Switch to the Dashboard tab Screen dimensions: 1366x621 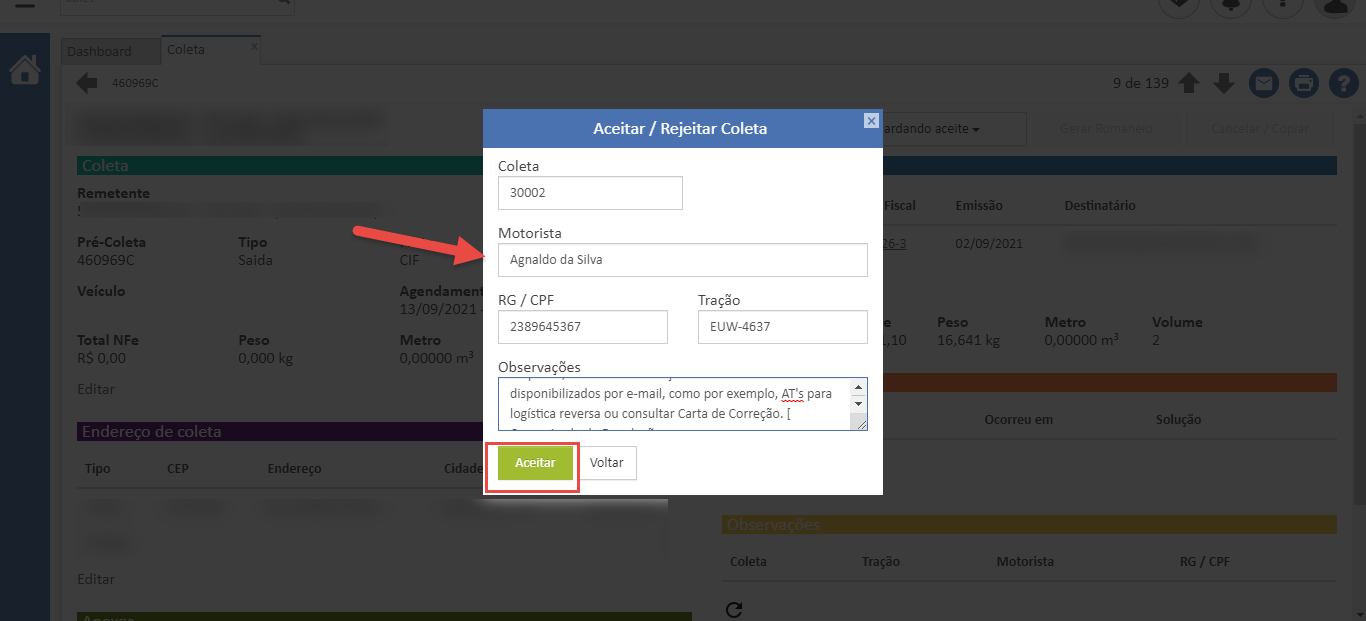99,51
